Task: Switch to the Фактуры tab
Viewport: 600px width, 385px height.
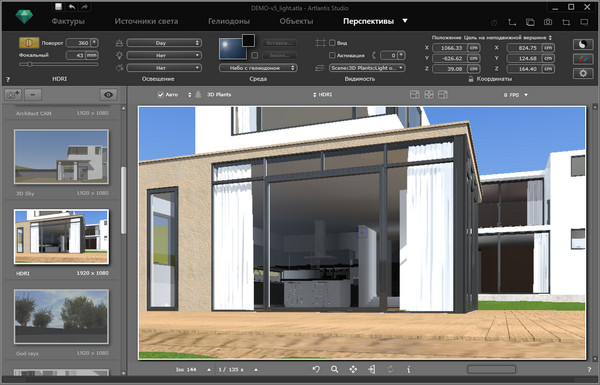Action: coord(68,21)
